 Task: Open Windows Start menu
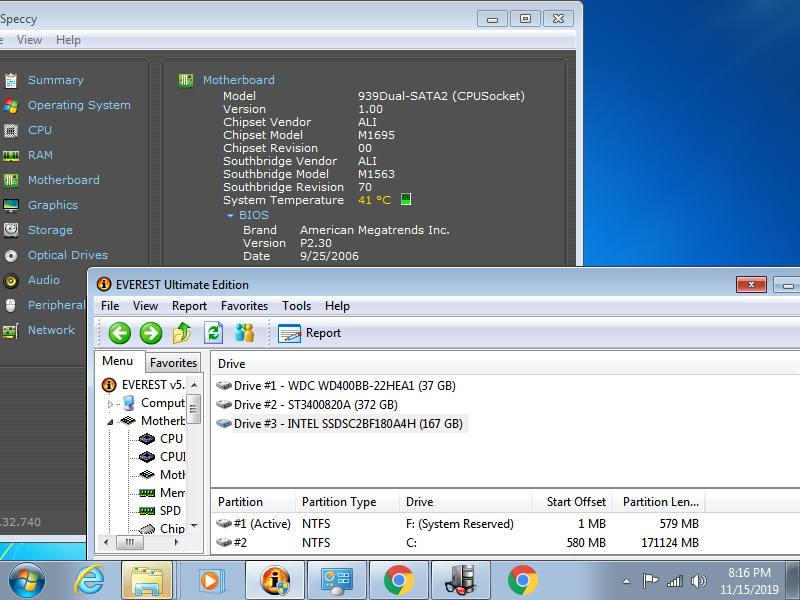coord(27,581)
